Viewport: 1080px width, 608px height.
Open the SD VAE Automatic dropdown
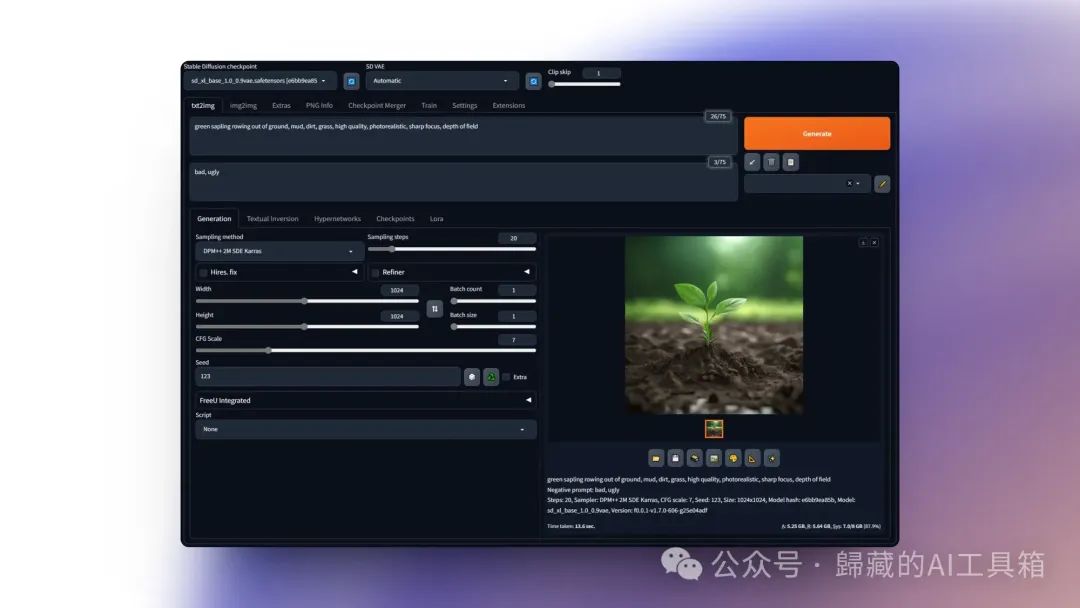tap(441, 81)
